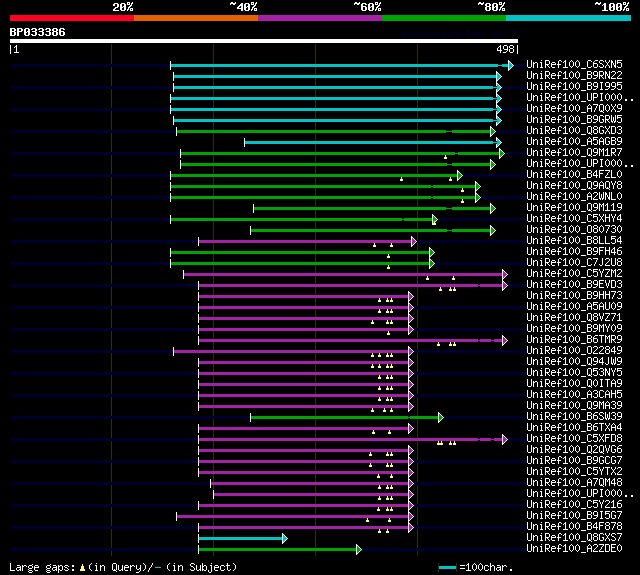640x575 pixels.
Task: Click the arrowhead ending the B8LL54 alignment
Action: click(x=414, y=242)
